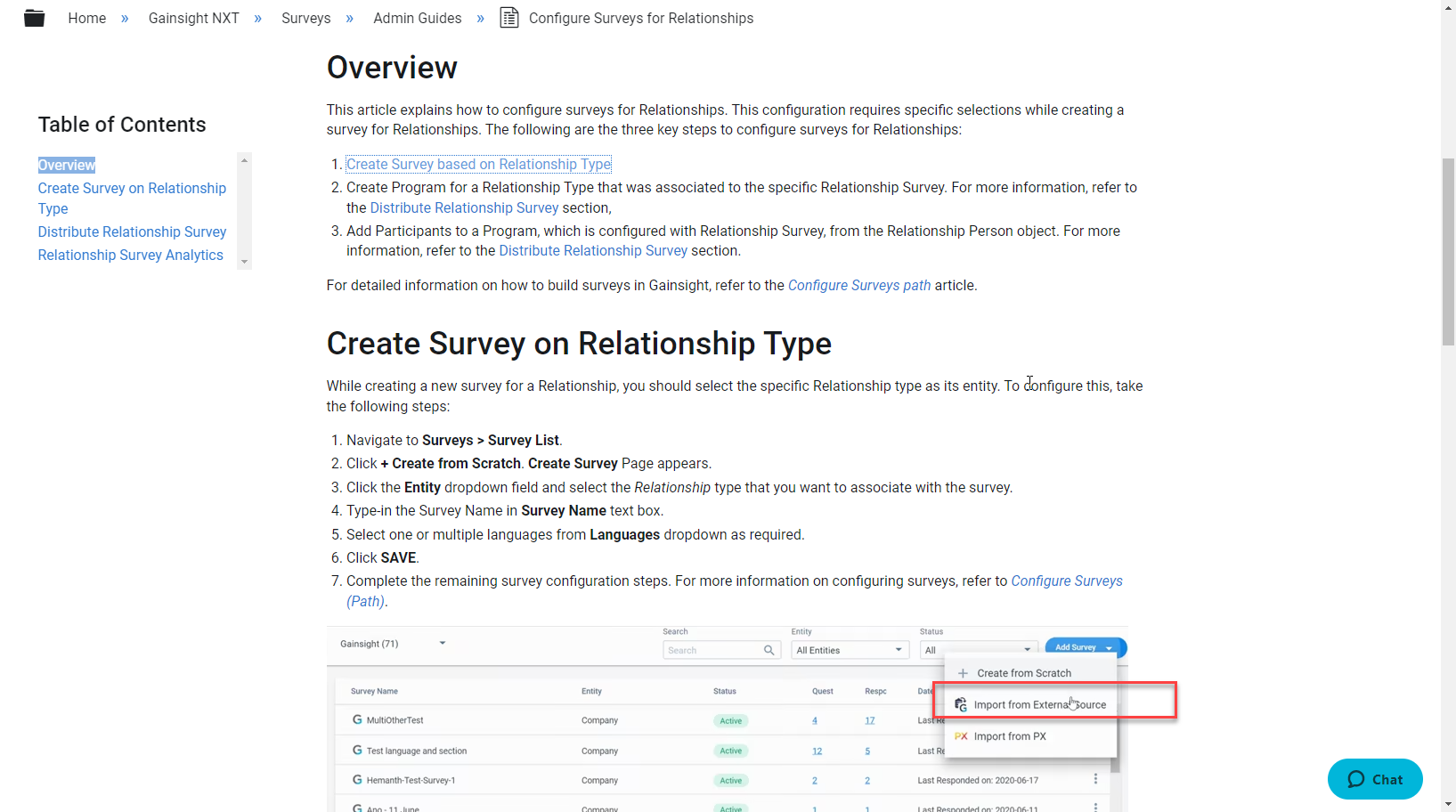Click Hemanth-Test-Survey-1 survey name

pyautogui.click(x=411, y=780)
